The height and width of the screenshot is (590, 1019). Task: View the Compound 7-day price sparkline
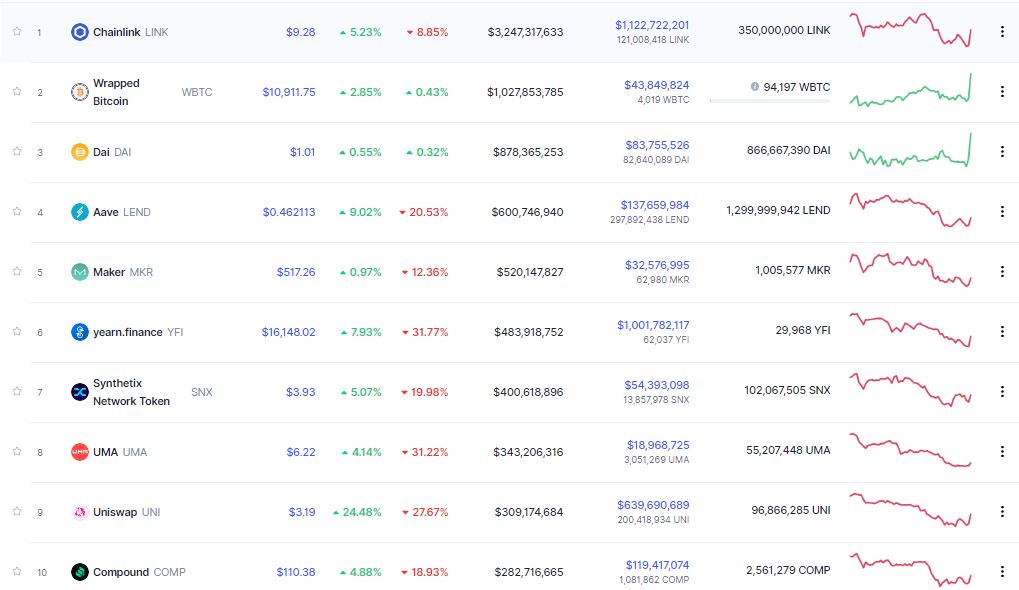(910, 570)
